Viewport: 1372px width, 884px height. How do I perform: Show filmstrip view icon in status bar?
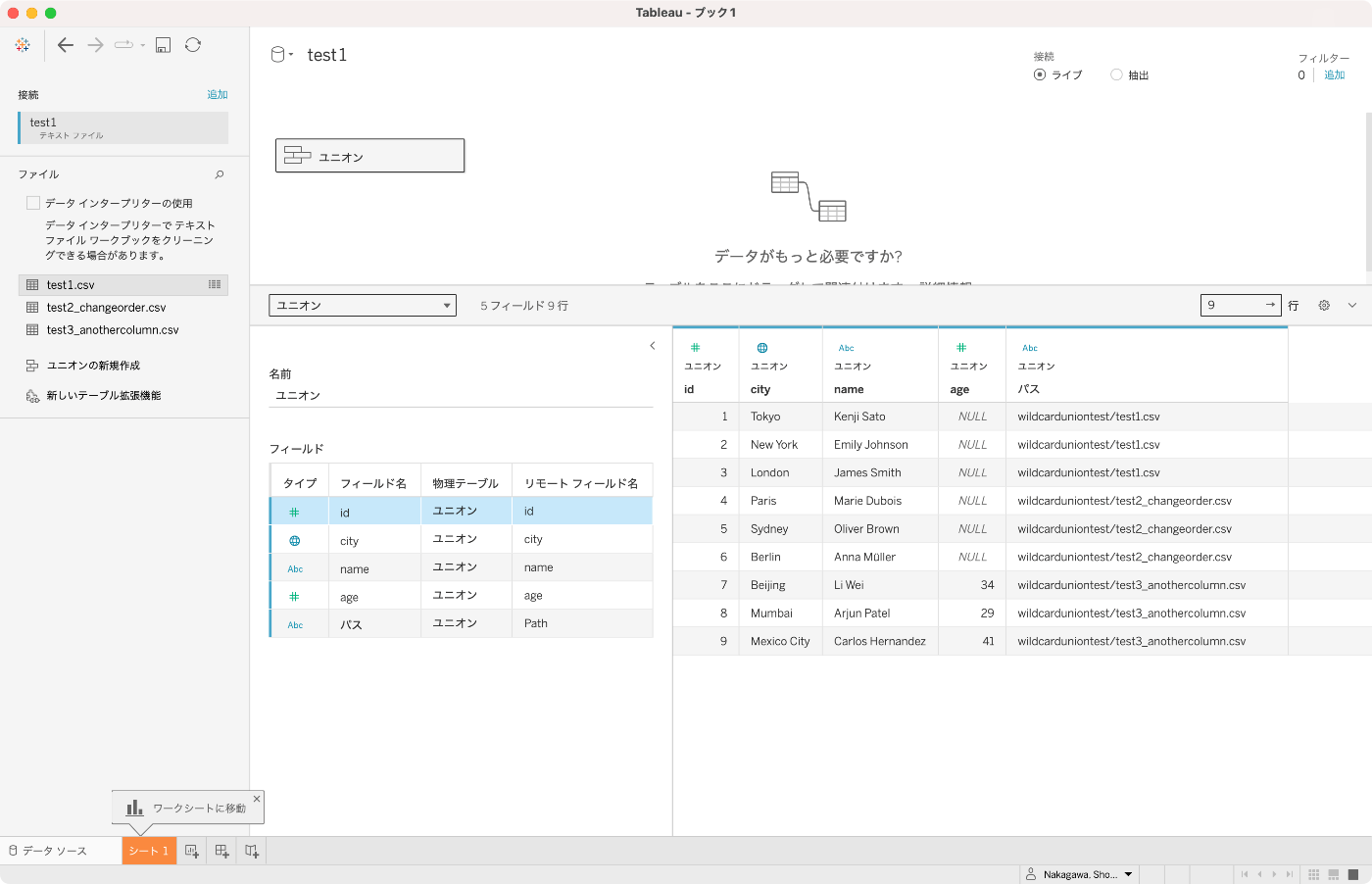click(1334, 874)
